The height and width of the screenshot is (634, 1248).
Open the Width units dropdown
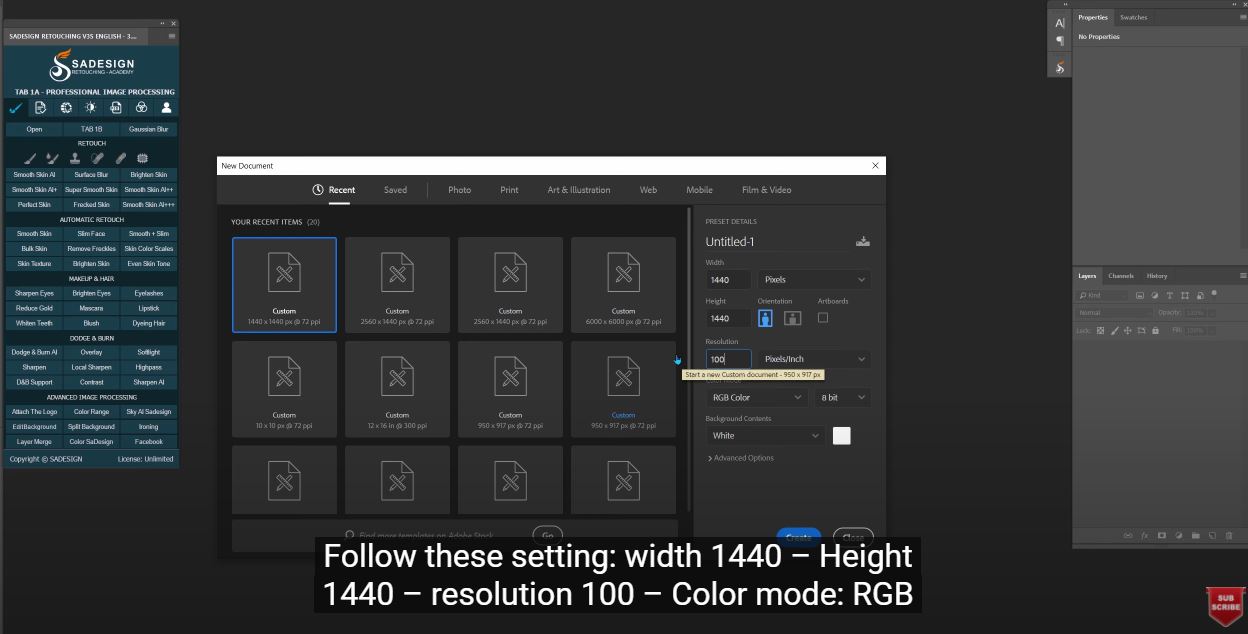pos(813,280)
